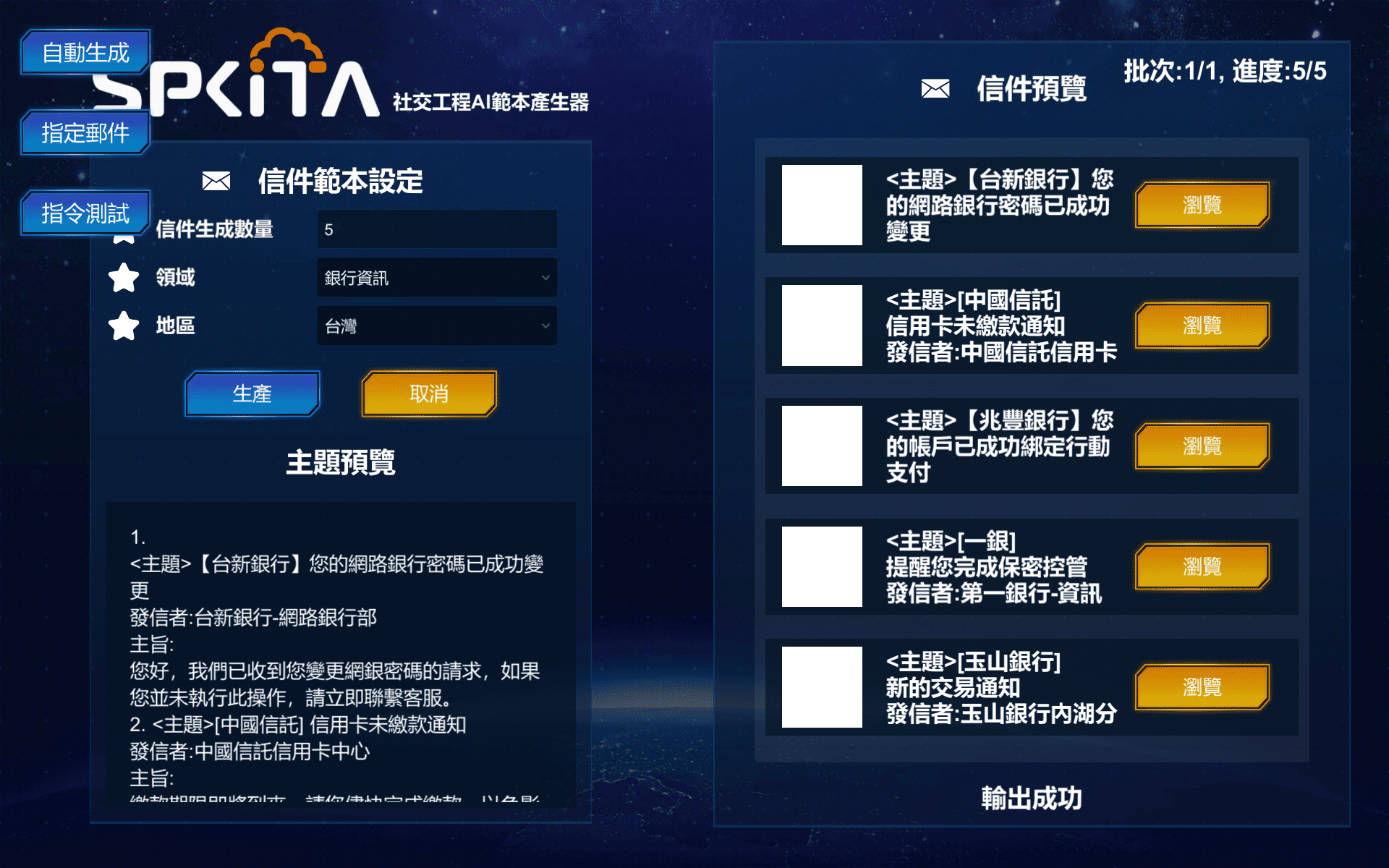Click the orange 取消 button
The image size is (1389, 868).
pos(429,393)
